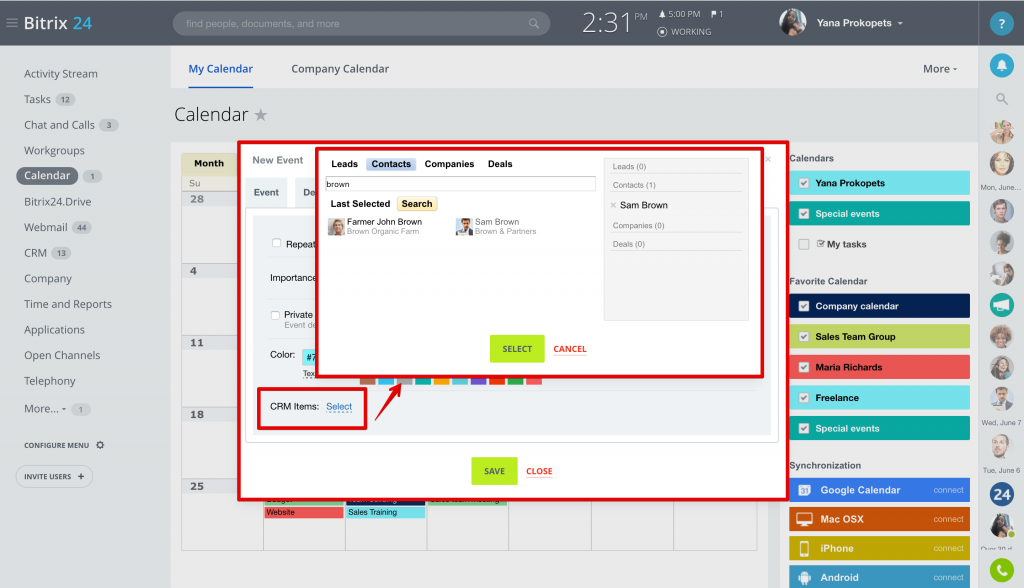Open the Contacts tab in CRM selector
The width and height of the screenshot is (1024, 588).
[x=391, y=164]
